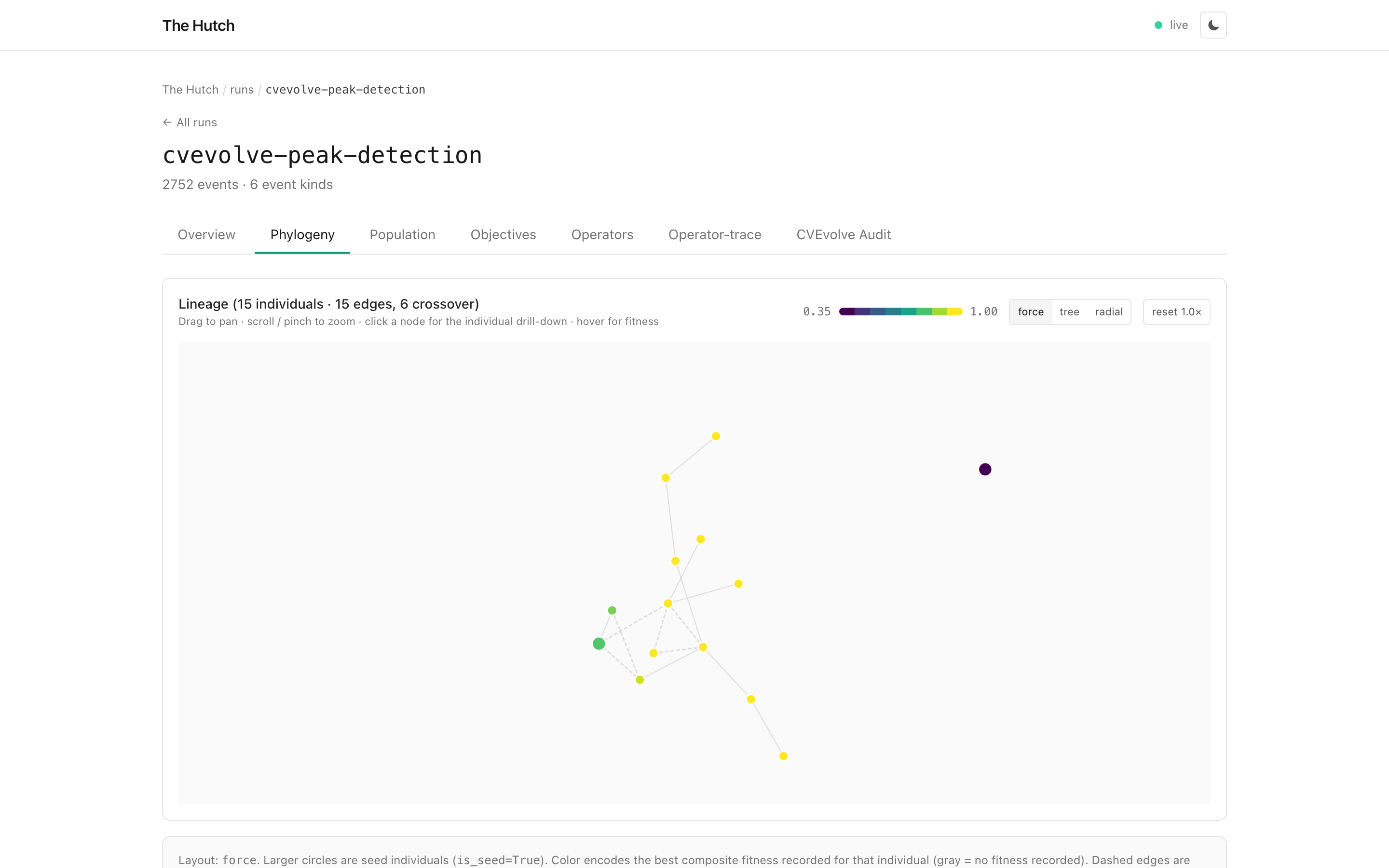Viewport: 1389px width, 868px height.
Task: Open The Hutch breadcrumb link
Action: click(191, 90)
